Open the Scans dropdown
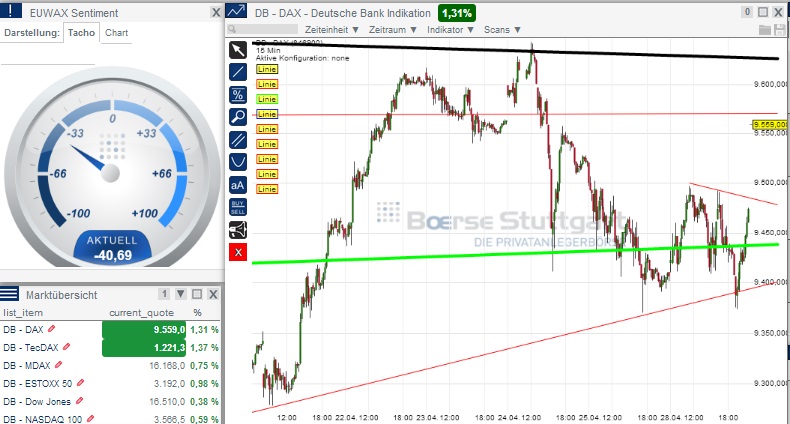This screenshot has width=790, height=424. click(502, 30)
